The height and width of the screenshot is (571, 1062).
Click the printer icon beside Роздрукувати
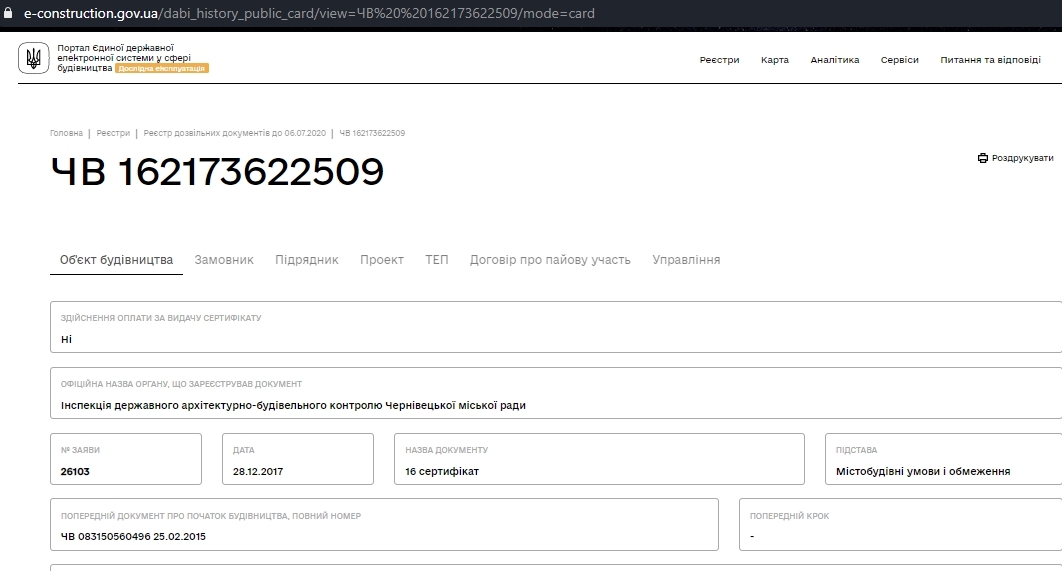pyautogui.click(x=983, y=158)
